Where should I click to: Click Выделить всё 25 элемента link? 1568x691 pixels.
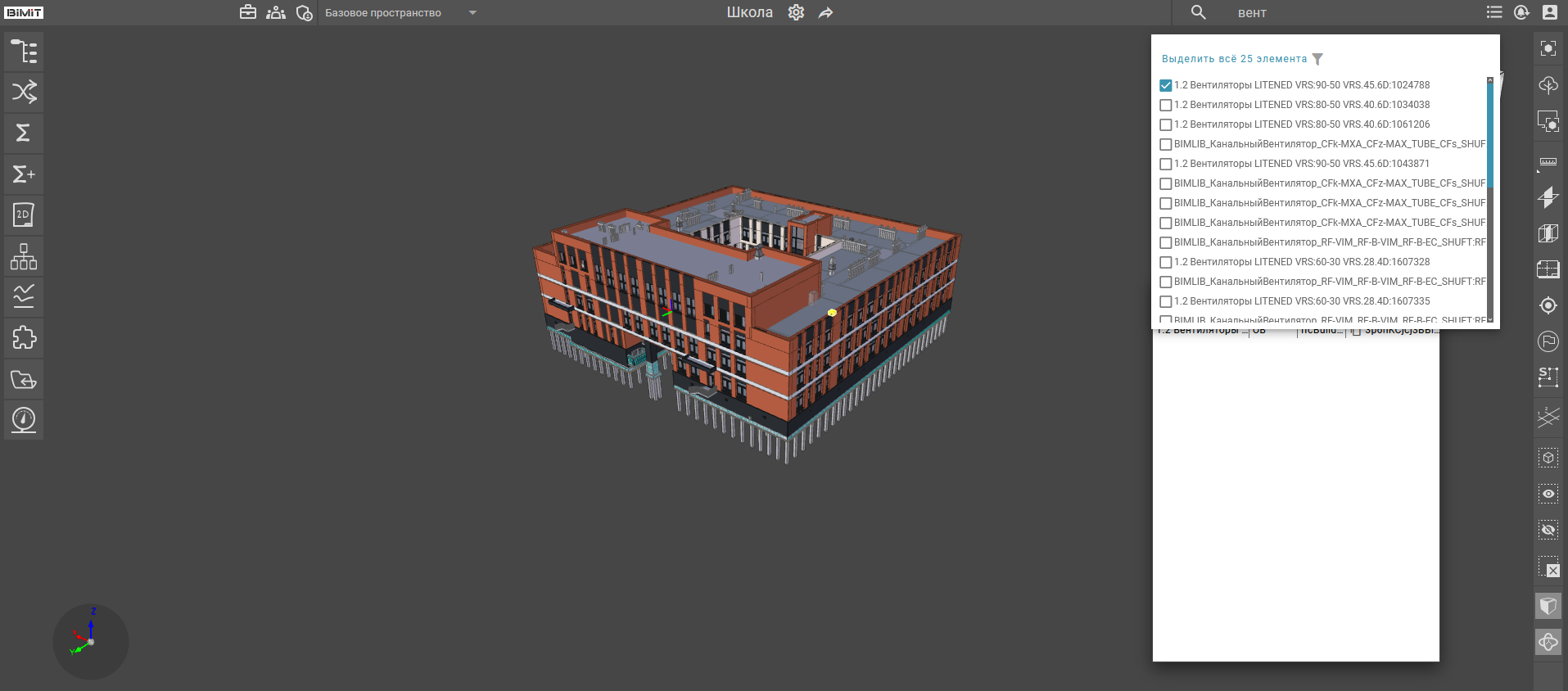pos(1234,59)
